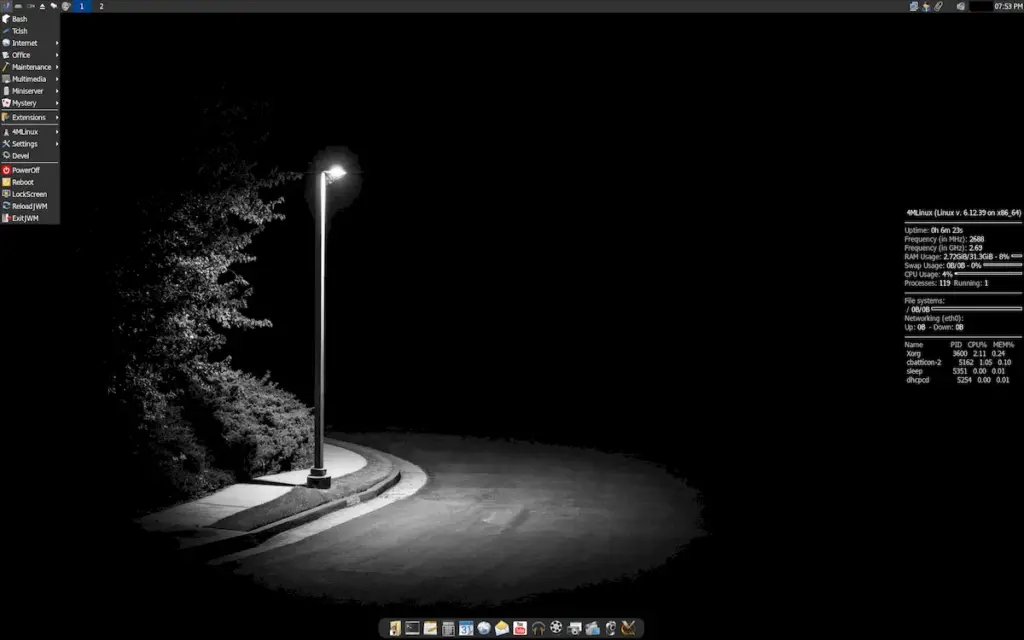Click the Xorg process row
The image size is (1024, 640).
click(x=957, y=353)
